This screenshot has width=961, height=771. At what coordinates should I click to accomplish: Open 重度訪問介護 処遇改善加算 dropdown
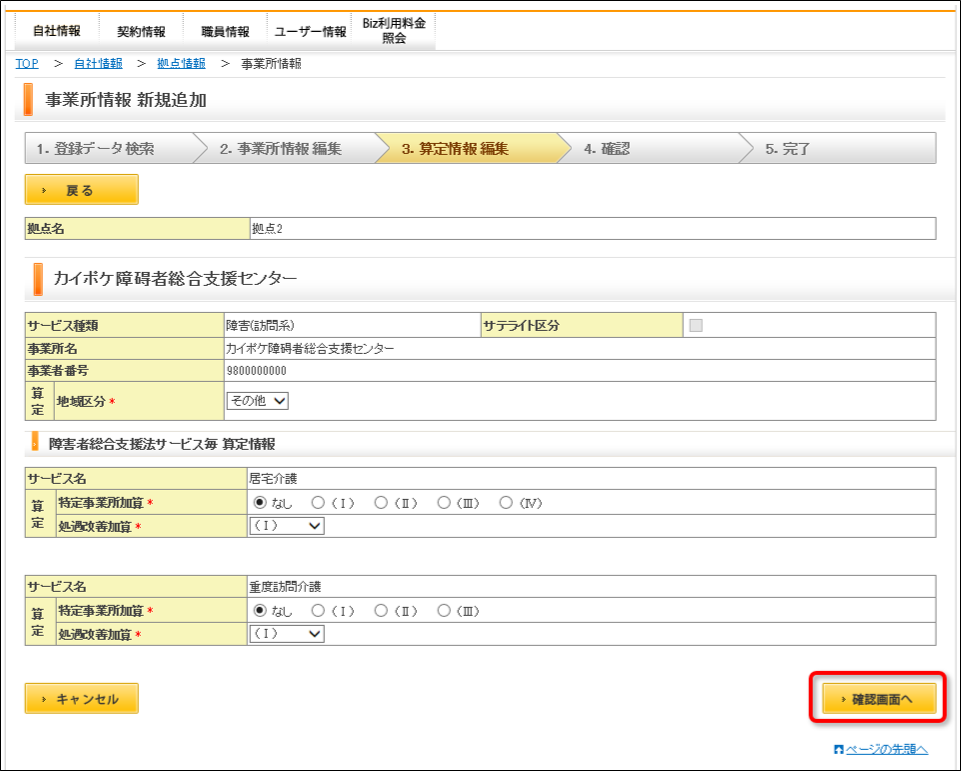287,634
